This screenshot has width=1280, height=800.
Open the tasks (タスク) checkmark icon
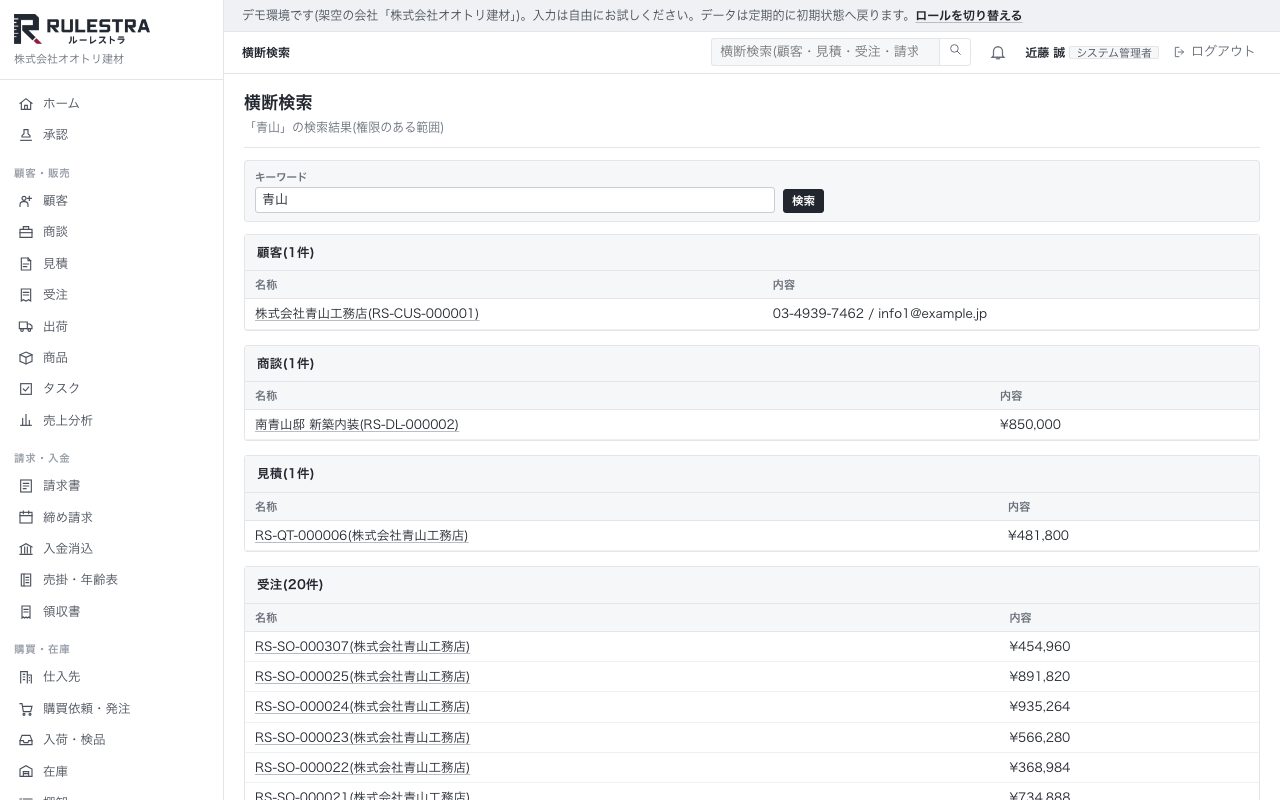coord(26,389)
